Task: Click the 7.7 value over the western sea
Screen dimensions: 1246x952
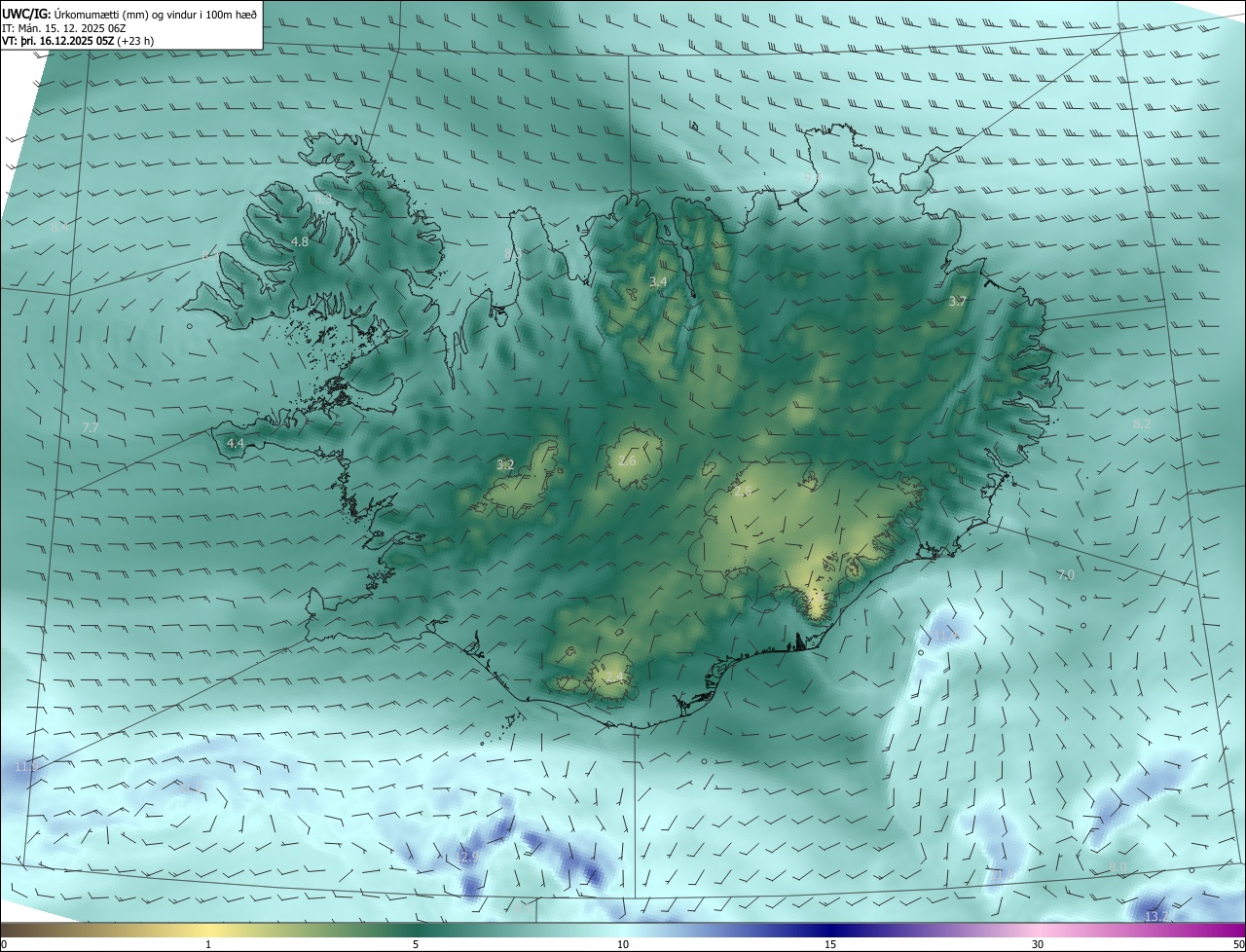Action: (91, 428)
